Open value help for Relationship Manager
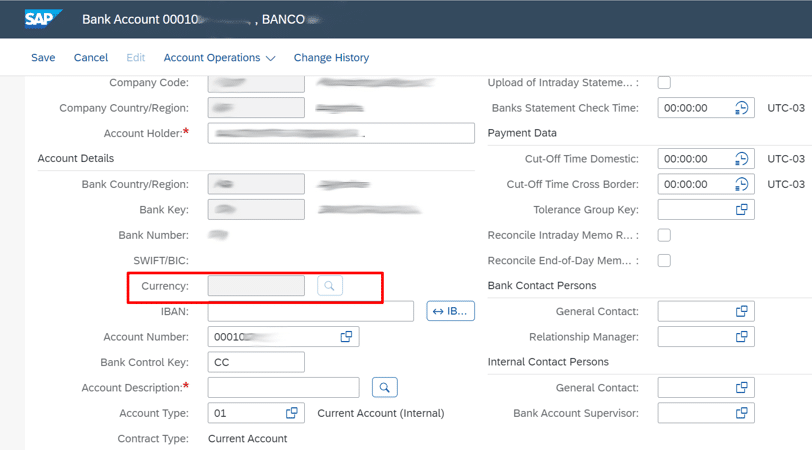This screenshot has width=812, height=450. pos(741,337)
